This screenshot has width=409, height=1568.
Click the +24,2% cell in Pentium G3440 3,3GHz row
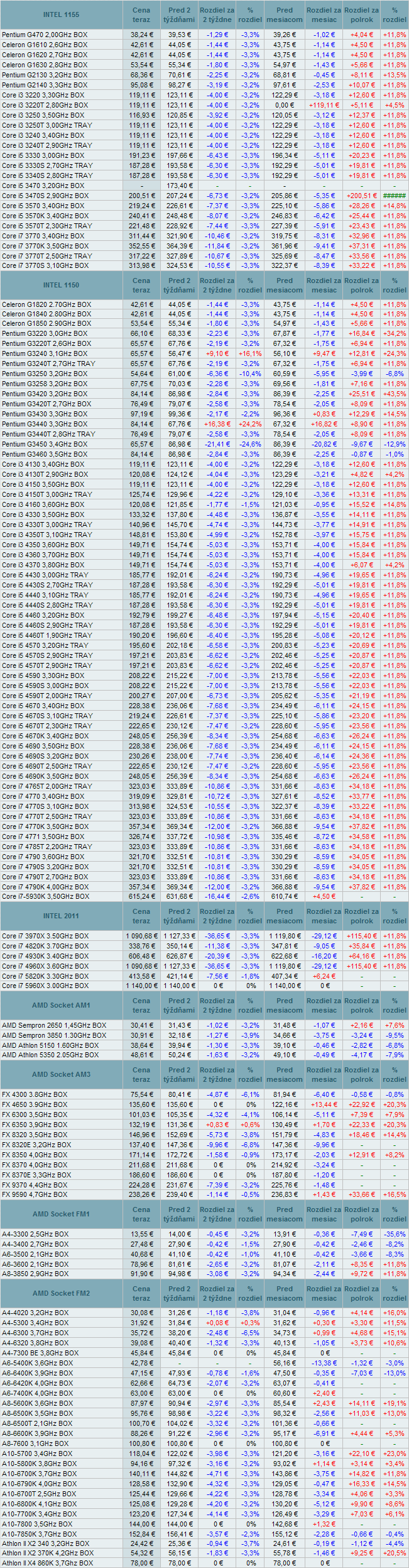250,424
